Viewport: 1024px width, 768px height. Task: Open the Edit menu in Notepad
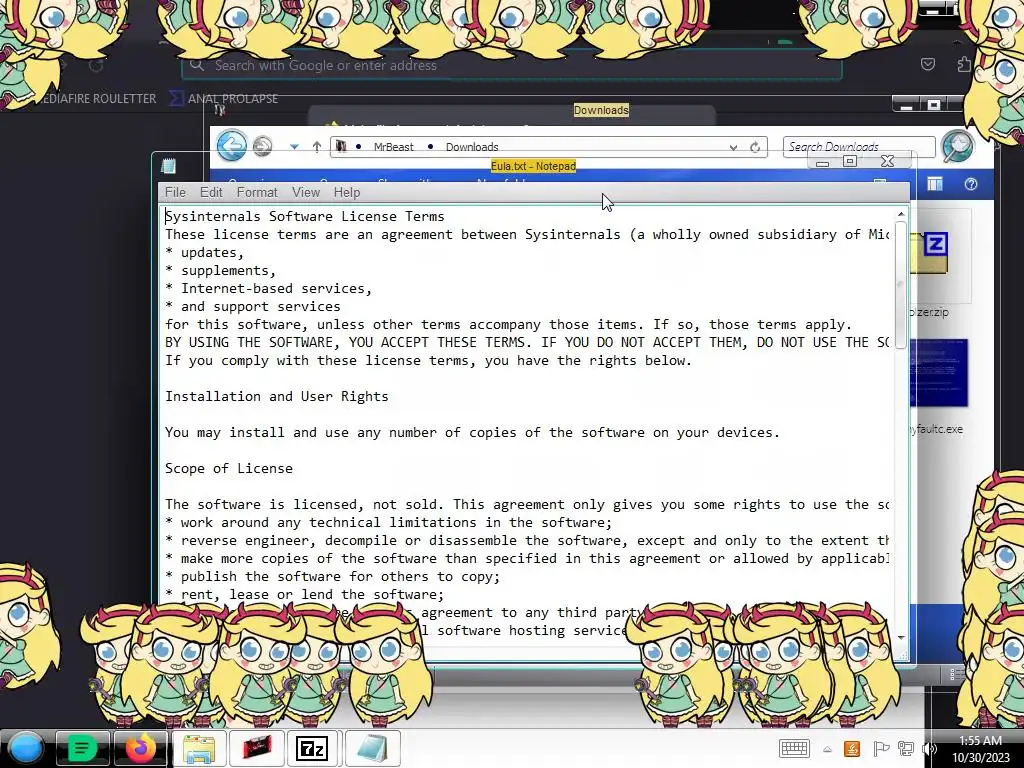click(211, 192)
